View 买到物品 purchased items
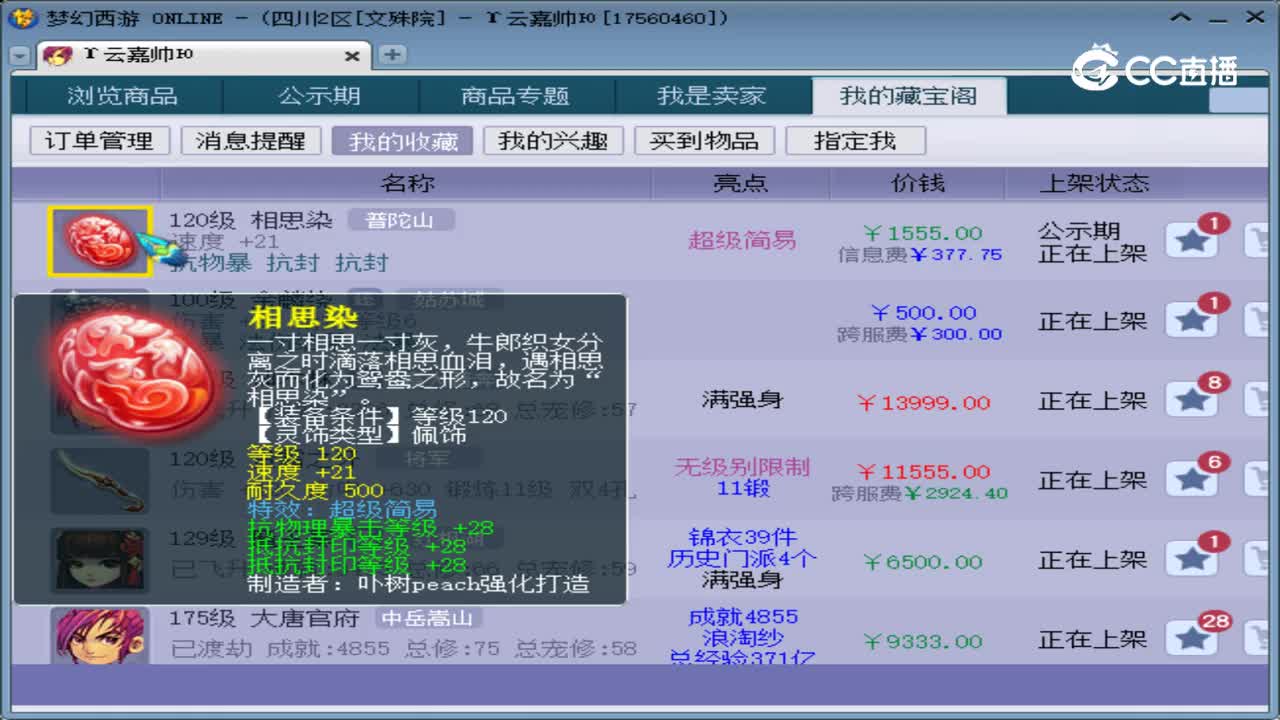 704,141
